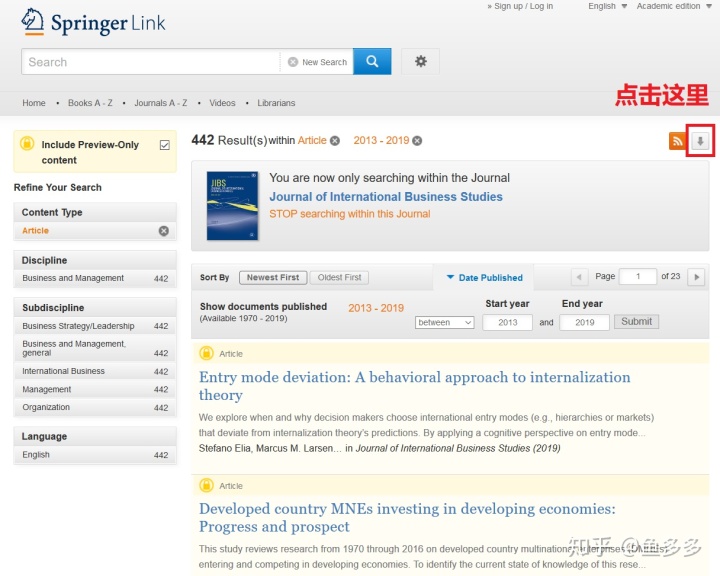Open Books A - Z
The width and height of the screenshot is (720, 576).
point(90,103)
